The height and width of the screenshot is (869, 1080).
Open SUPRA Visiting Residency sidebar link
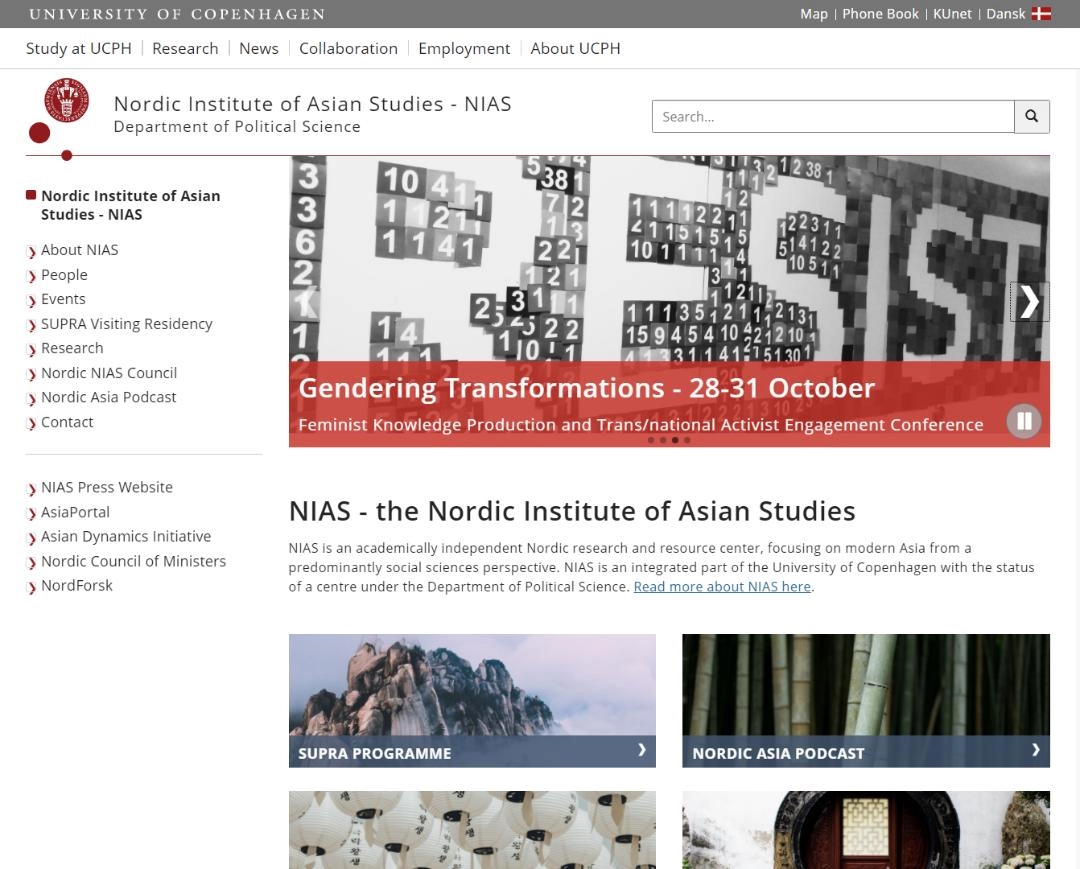[127, 324]
